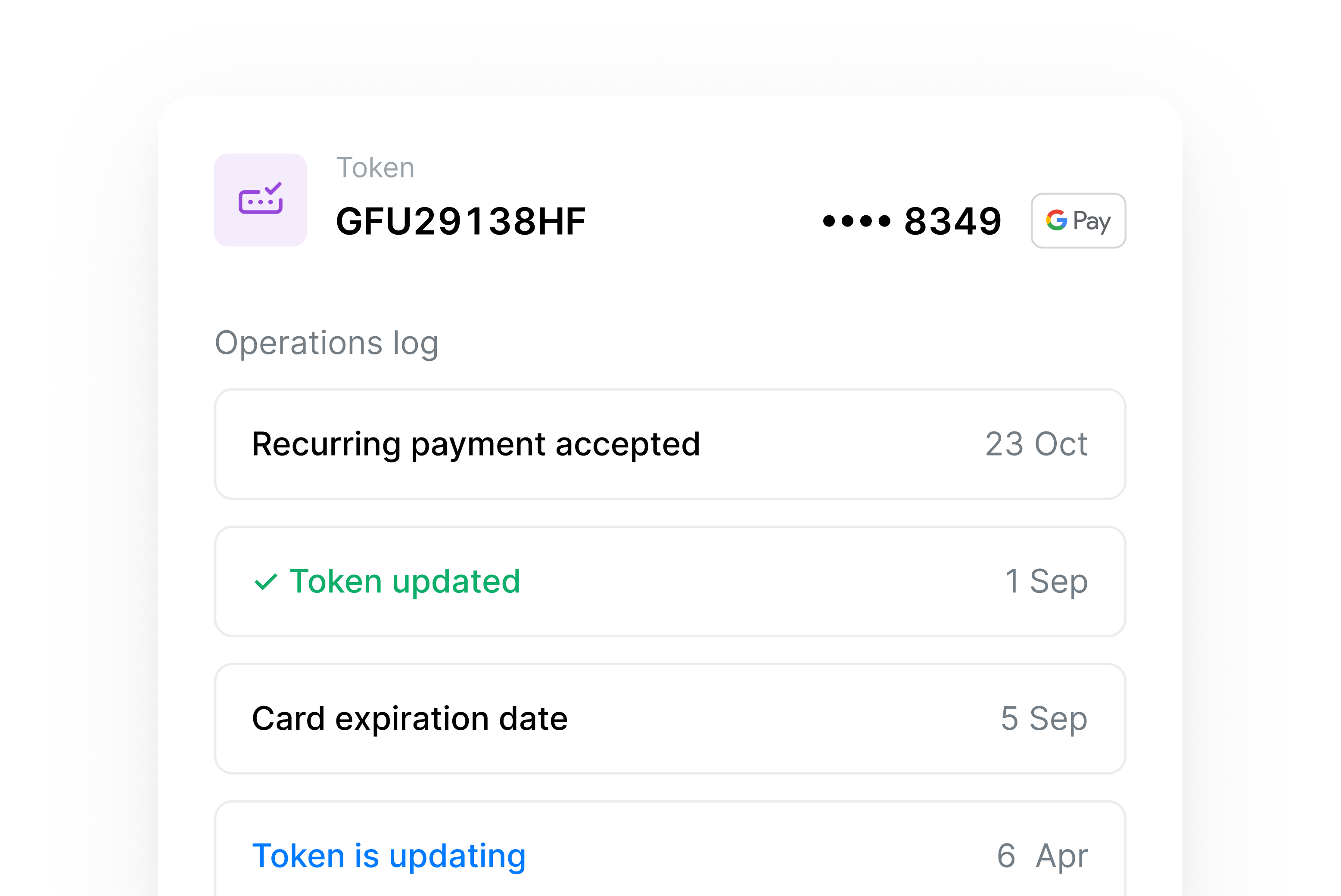Click the green checkmark beside Token updated
Image resolution: width=1341 pixels, height=896 pixels.
click(265, 582)
